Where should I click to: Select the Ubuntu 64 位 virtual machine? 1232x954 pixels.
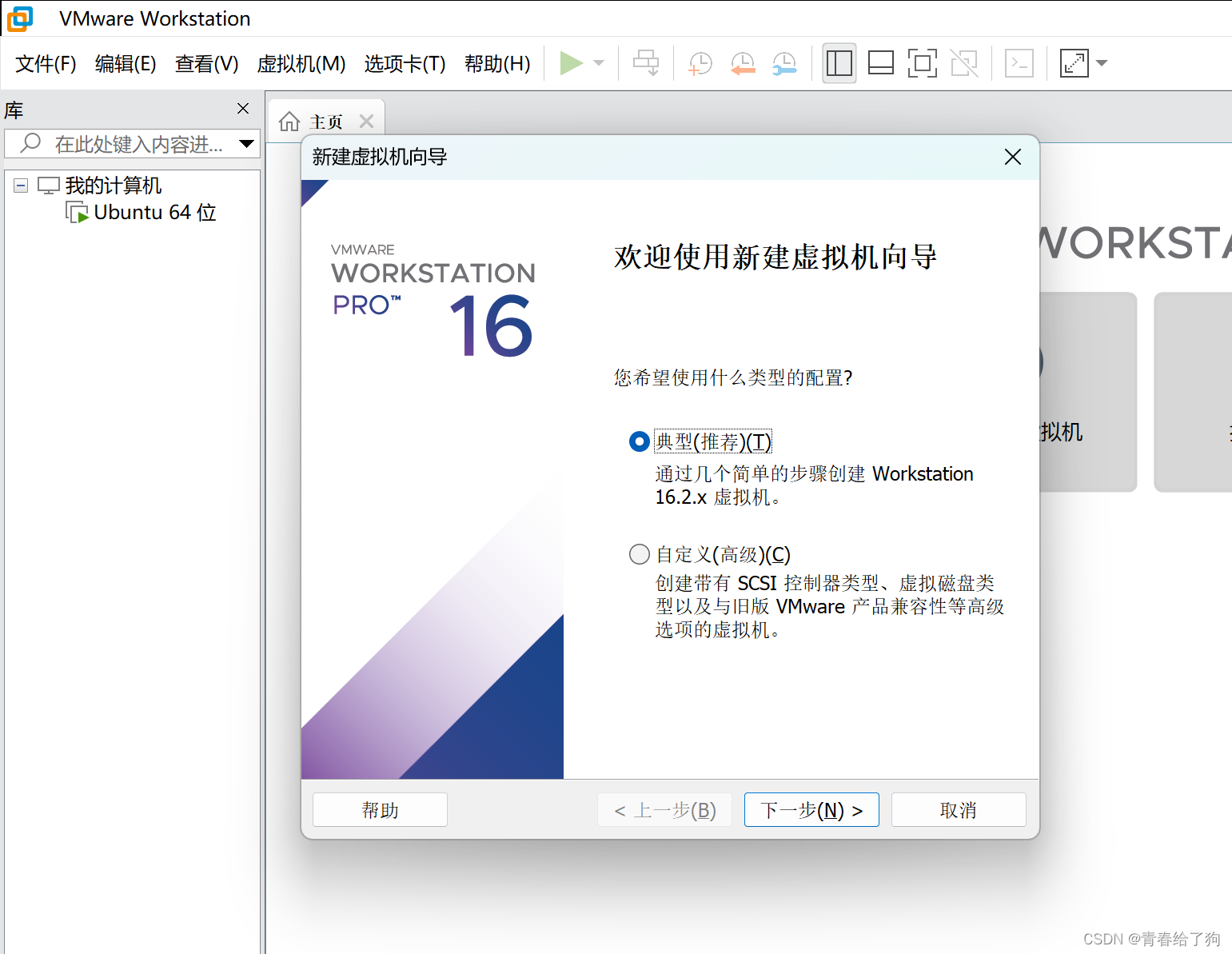click(155, 213)
